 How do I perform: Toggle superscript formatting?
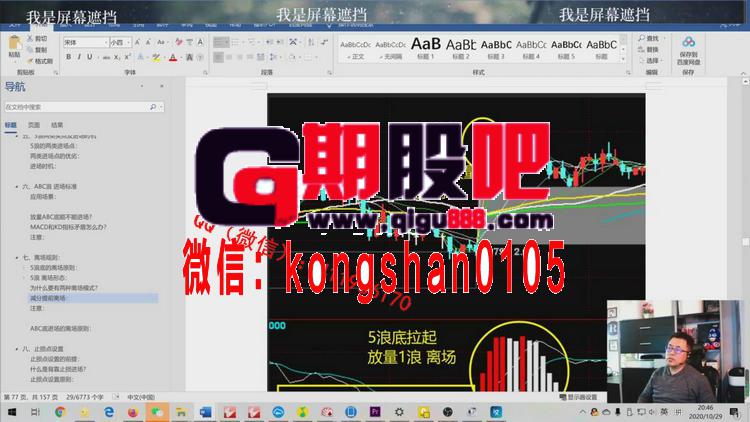[x=127, y=57]
